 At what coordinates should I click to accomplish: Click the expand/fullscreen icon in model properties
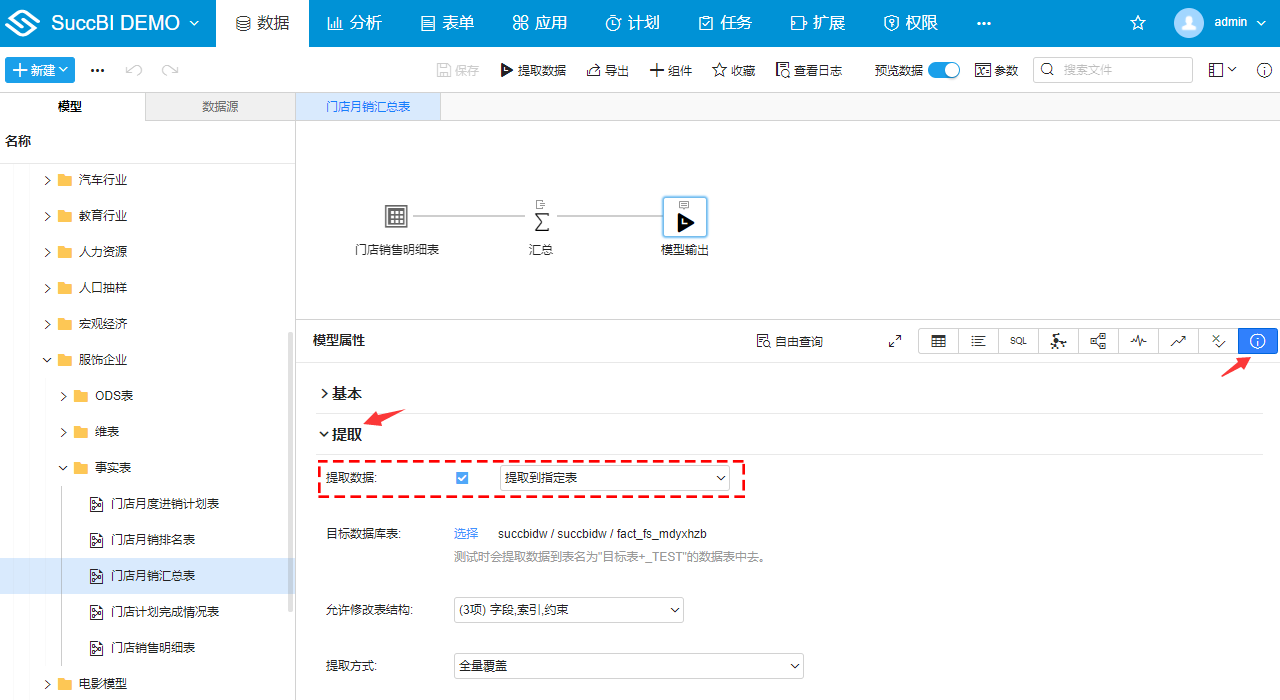click(895, 340)
